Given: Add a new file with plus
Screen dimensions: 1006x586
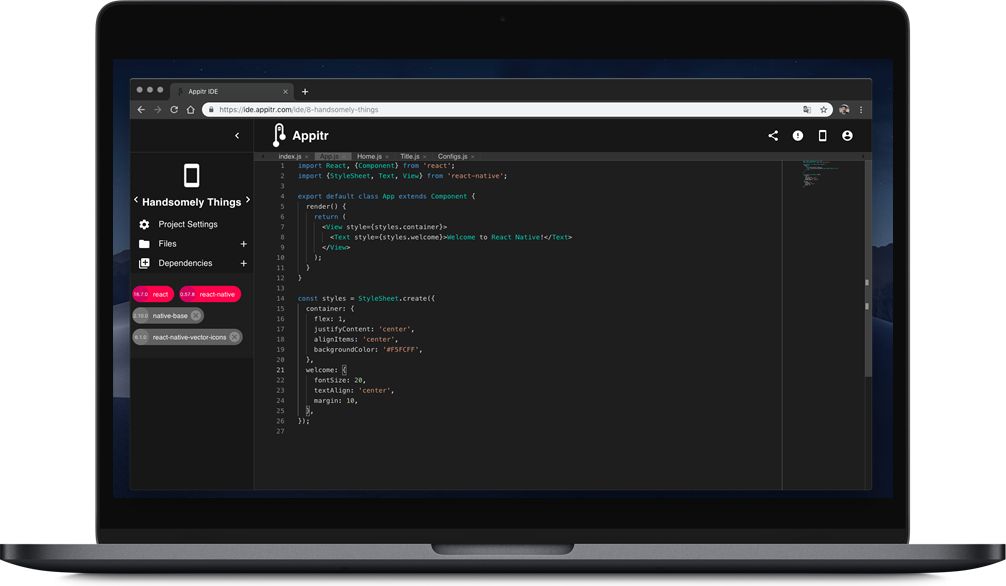Looking at the screenshot, I should pyautogui.click(x=243, y=244).
